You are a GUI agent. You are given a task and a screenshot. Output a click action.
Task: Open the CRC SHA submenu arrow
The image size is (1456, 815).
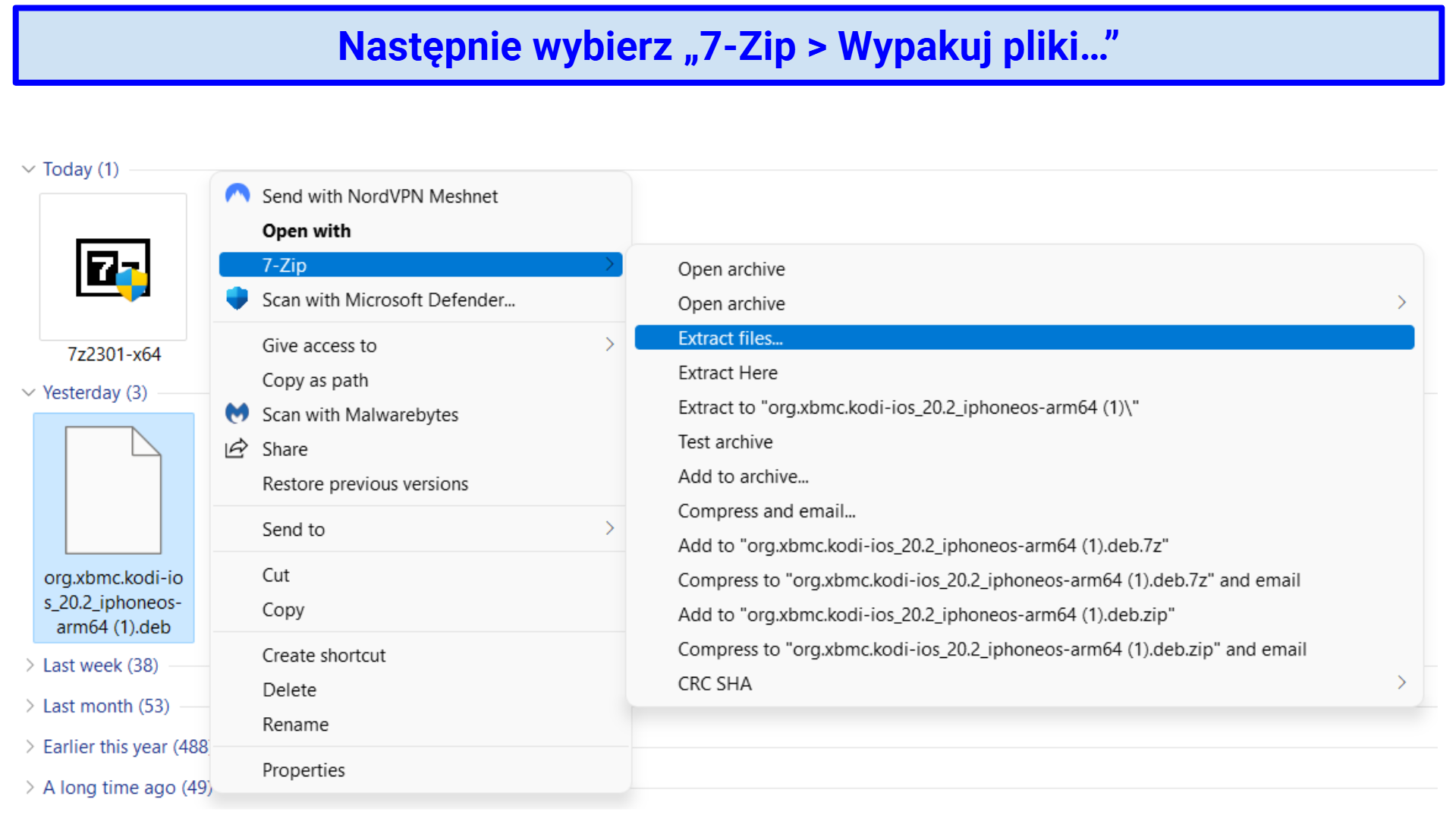(1401, 682)
